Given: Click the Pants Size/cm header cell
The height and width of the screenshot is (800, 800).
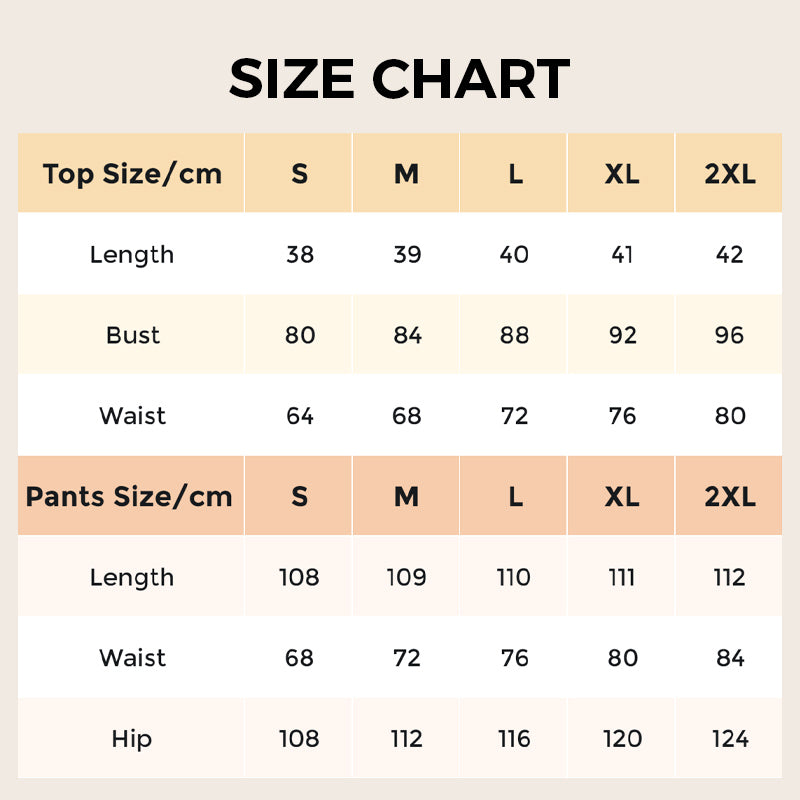Looking at the screenshot, I should click(129, 497).
